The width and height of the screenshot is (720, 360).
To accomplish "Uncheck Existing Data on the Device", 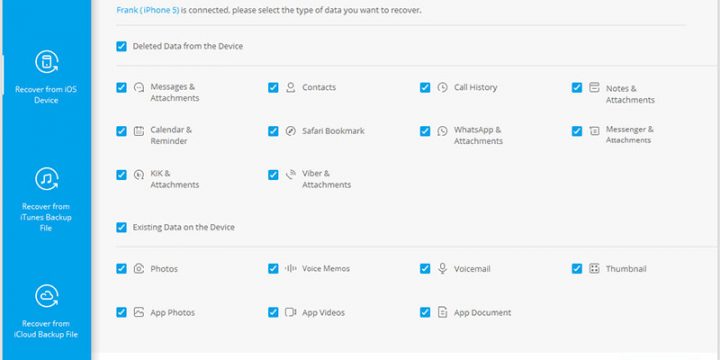I will pos(121,227).
